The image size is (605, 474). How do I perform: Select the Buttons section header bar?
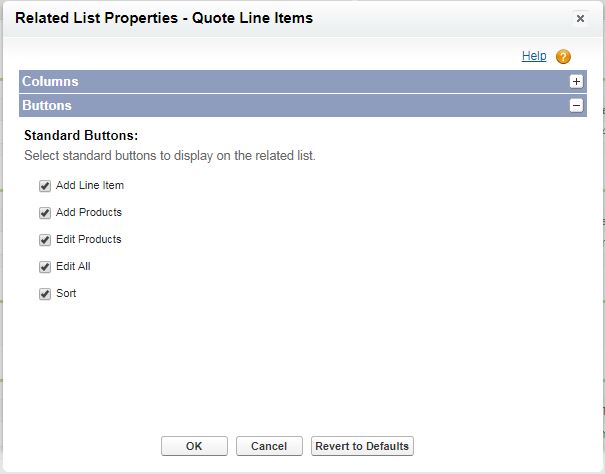coord(290,105)
